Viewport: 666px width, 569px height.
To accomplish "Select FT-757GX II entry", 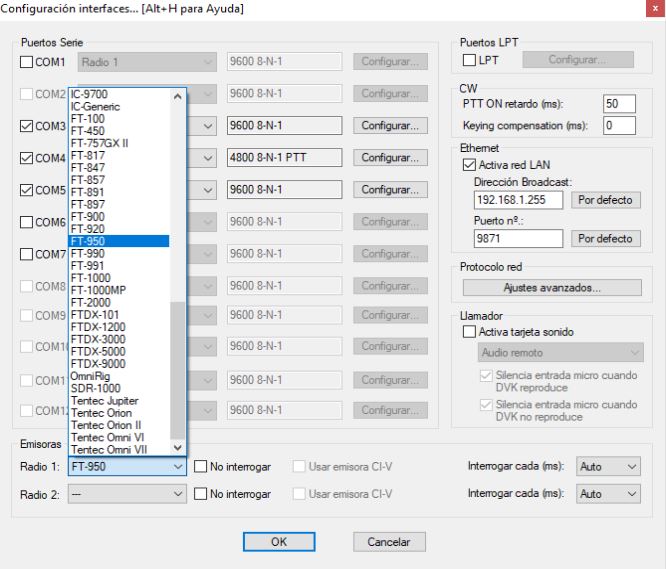I will click(x=119, y=143).
